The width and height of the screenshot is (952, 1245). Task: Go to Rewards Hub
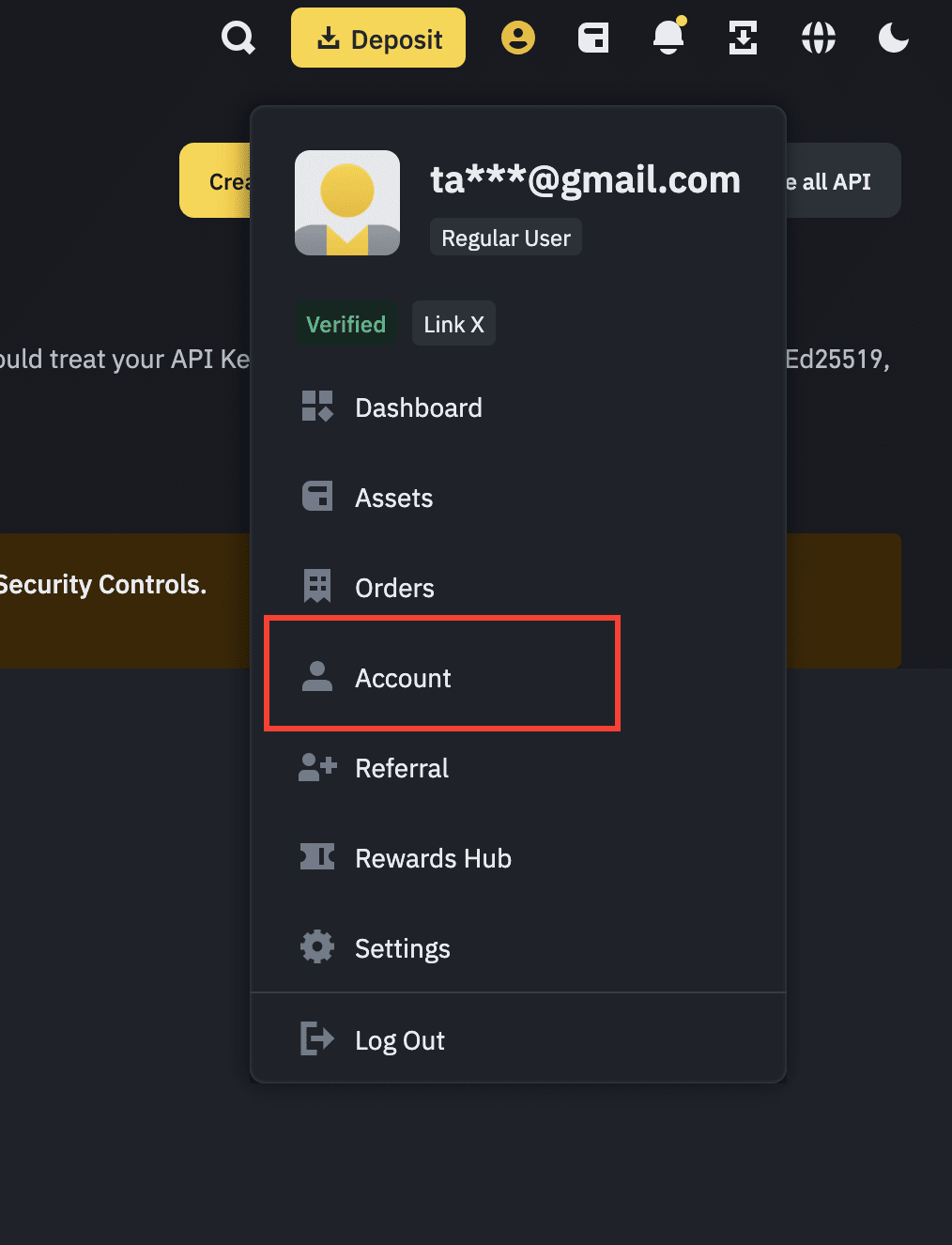click(x=433, y=858)
